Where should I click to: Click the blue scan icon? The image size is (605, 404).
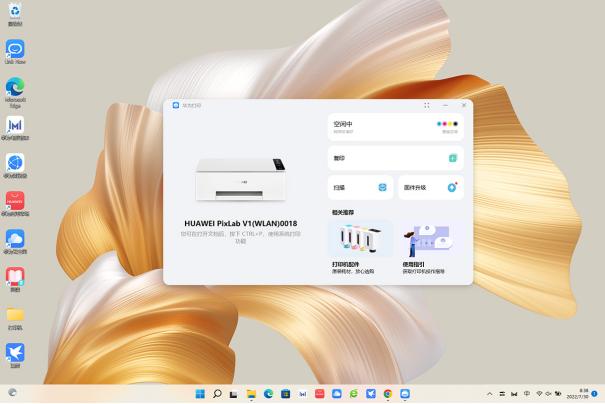click(x=382, y=188)
